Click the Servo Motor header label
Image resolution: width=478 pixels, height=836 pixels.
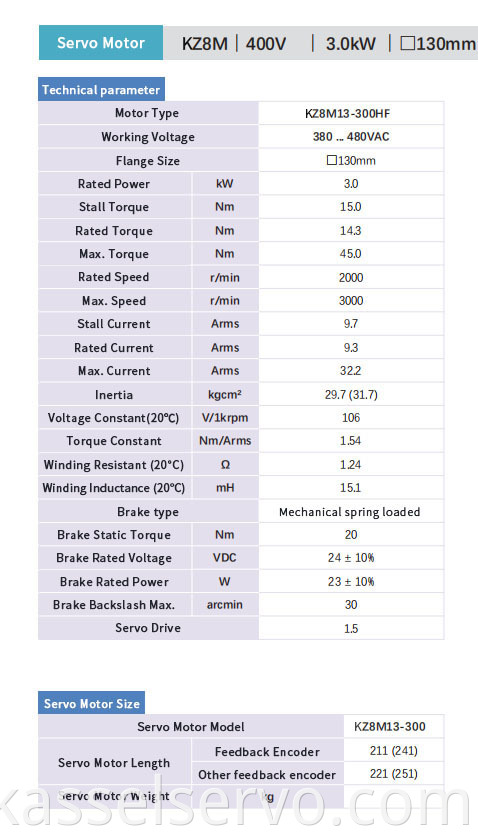101,43
